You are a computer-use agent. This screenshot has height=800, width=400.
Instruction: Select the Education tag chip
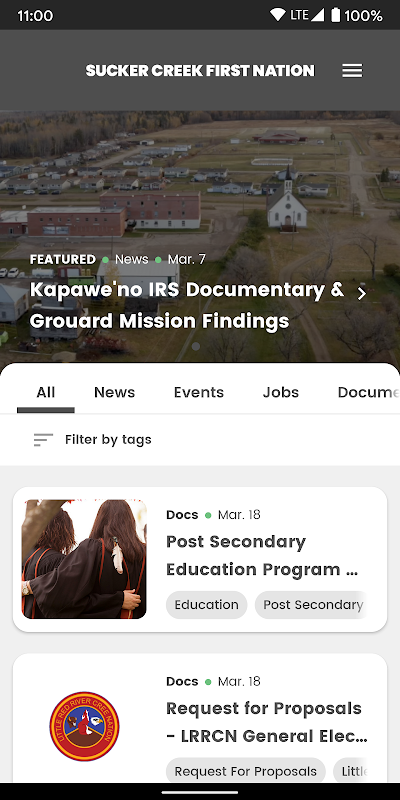[207, 605]
